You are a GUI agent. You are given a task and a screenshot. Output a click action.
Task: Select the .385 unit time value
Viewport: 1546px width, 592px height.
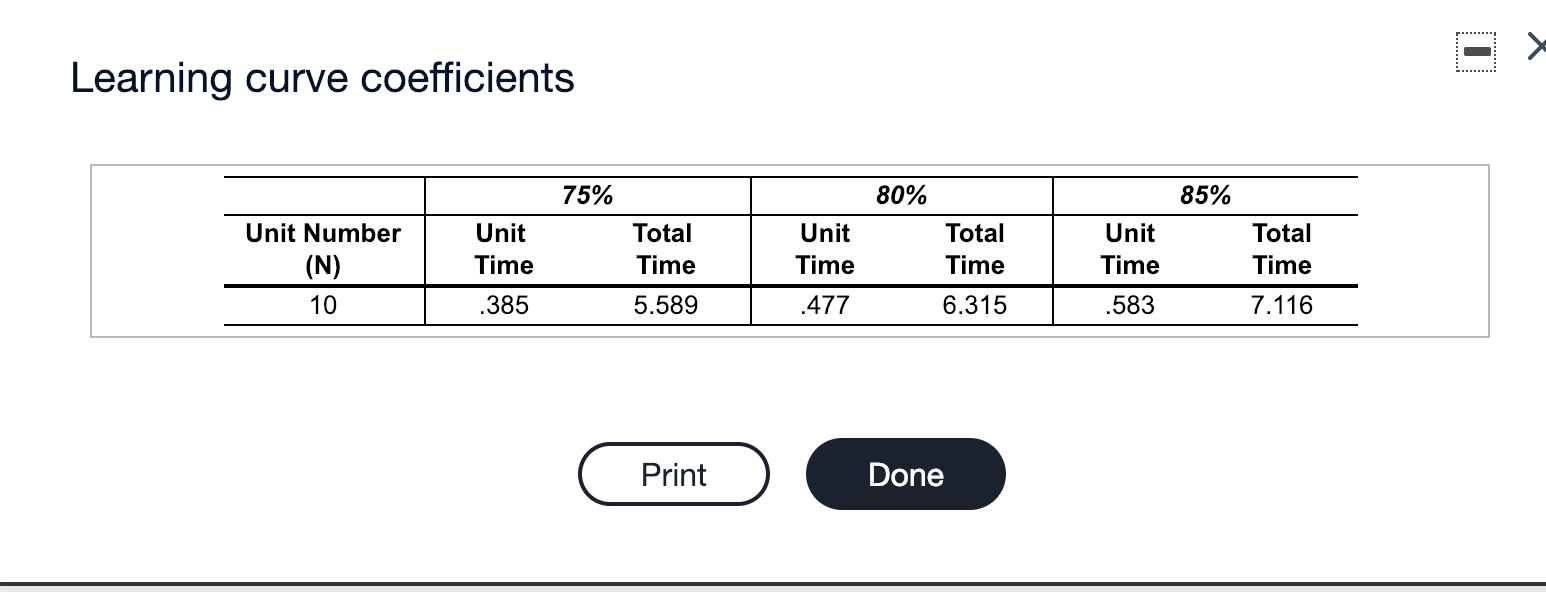tap(503, 305)
